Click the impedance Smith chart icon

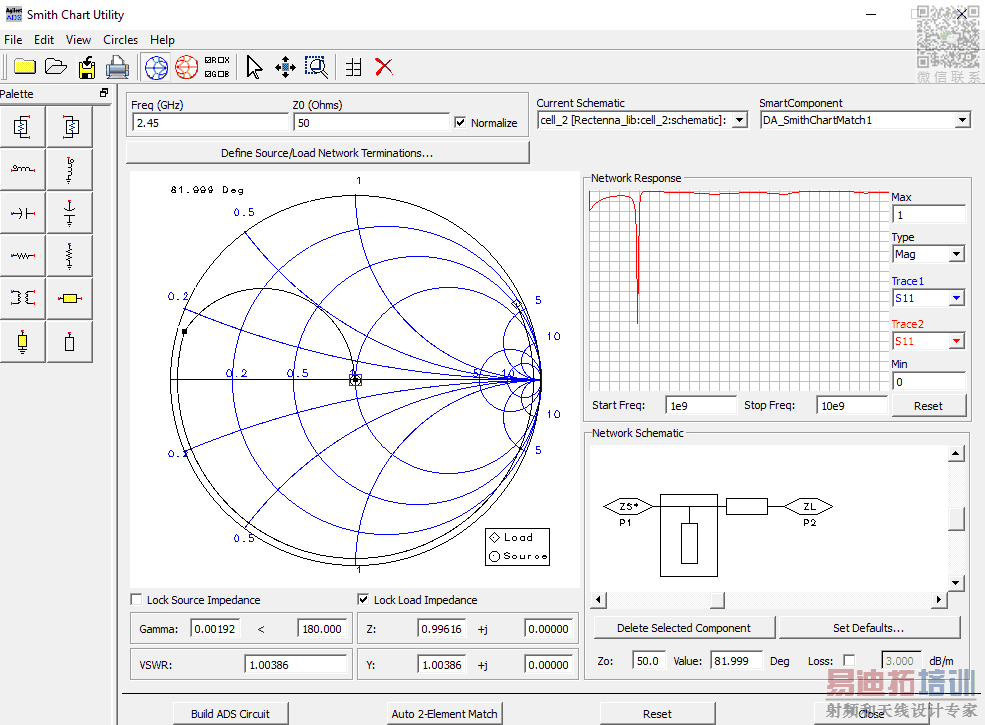[156, 67]
